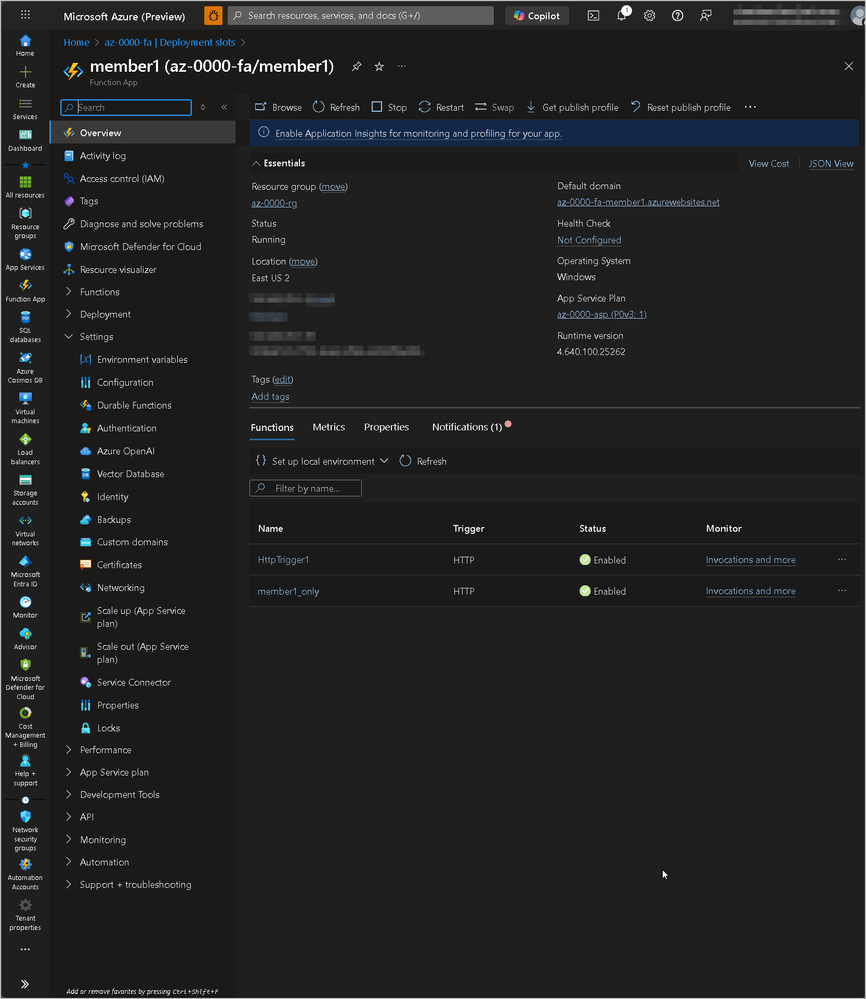Open the HttpTrigger1 function

pyautogui.click(x=283, y=559)
